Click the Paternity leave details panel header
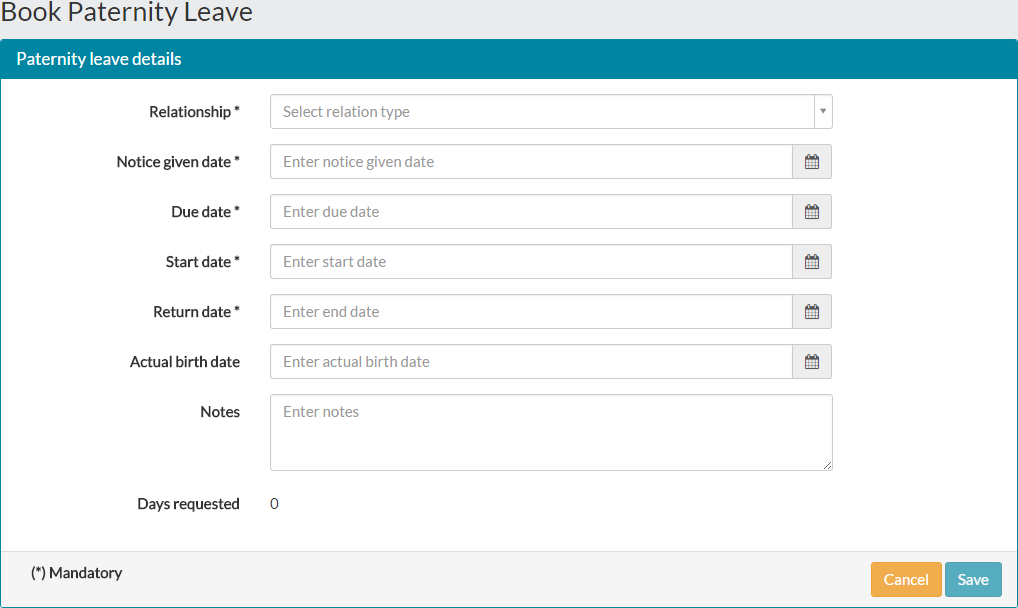This screenshot has height=608, width=1018. click(509, 59)
